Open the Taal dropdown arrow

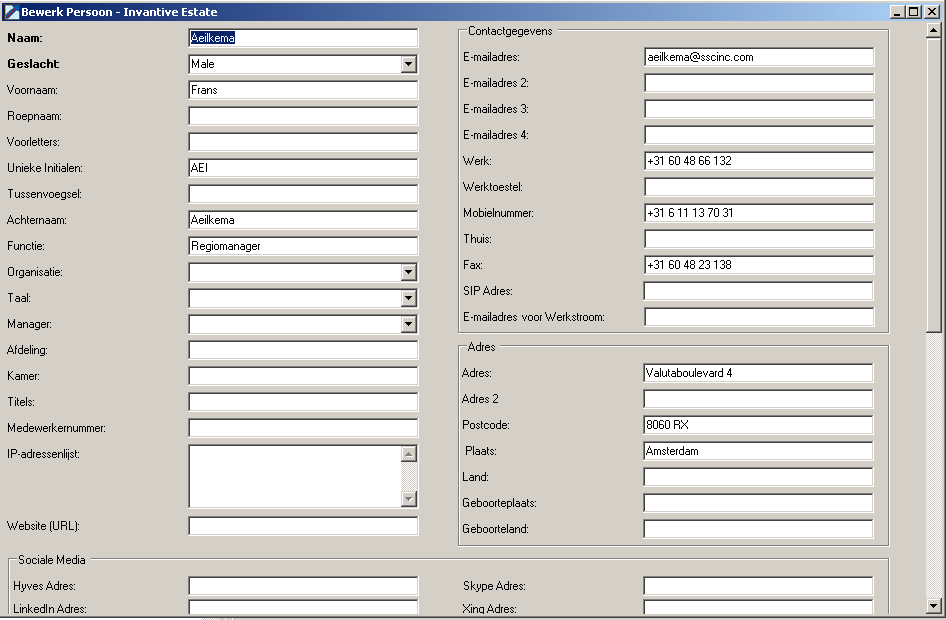408,298
